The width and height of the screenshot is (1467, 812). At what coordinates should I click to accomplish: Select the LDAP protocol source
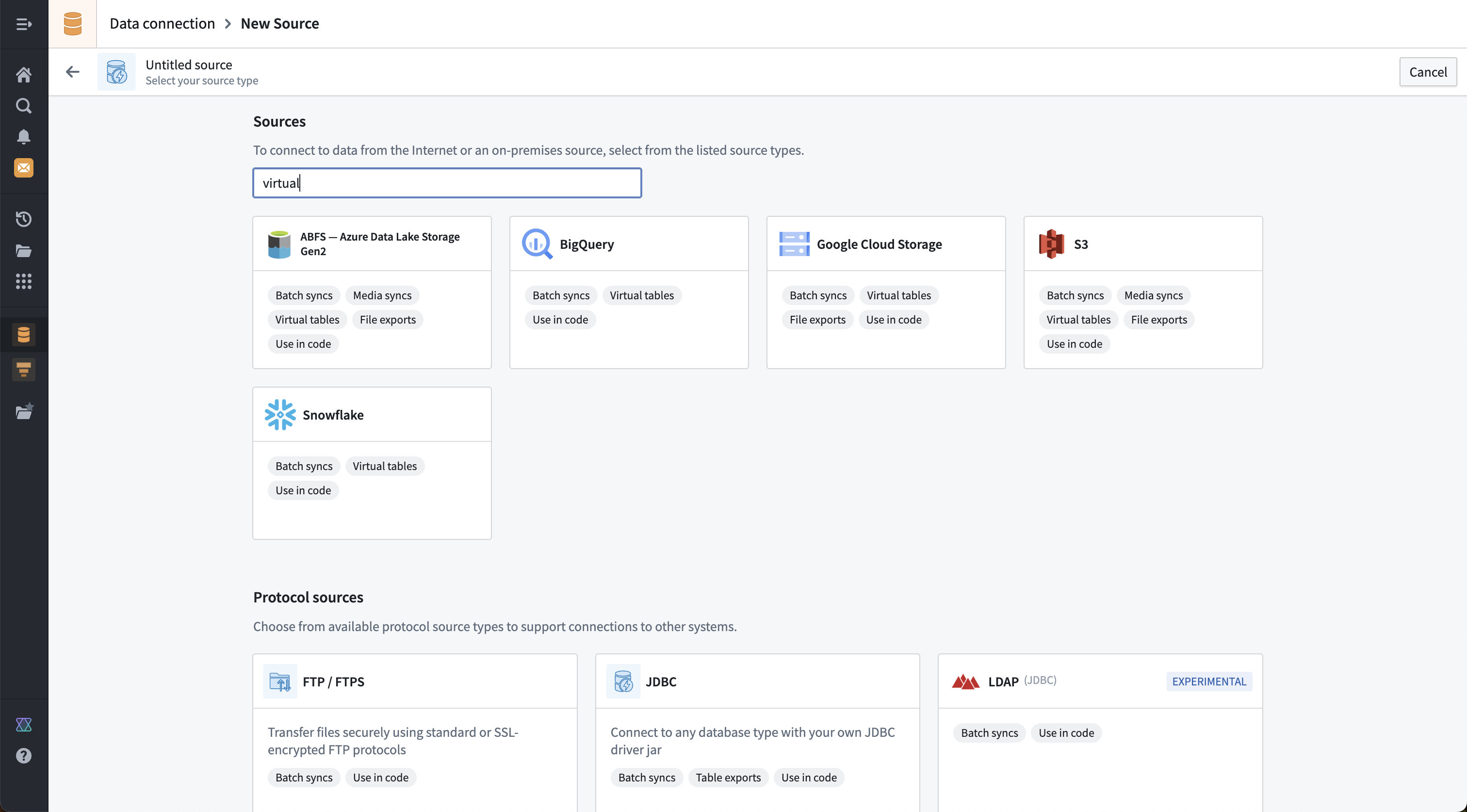click(1100, 732)
